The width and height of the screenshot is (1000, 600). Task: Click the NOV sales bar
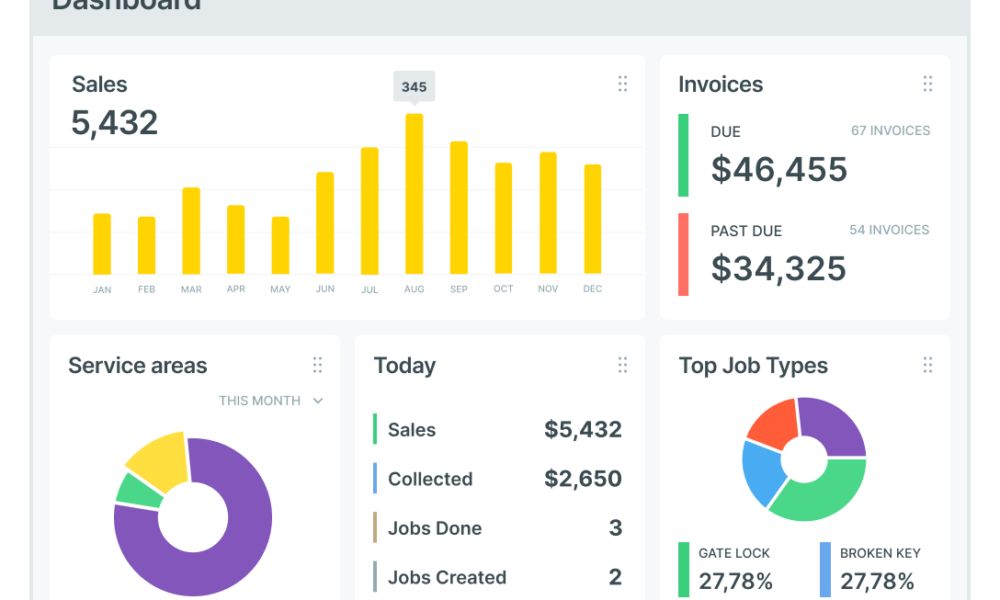tap(548, 213)
